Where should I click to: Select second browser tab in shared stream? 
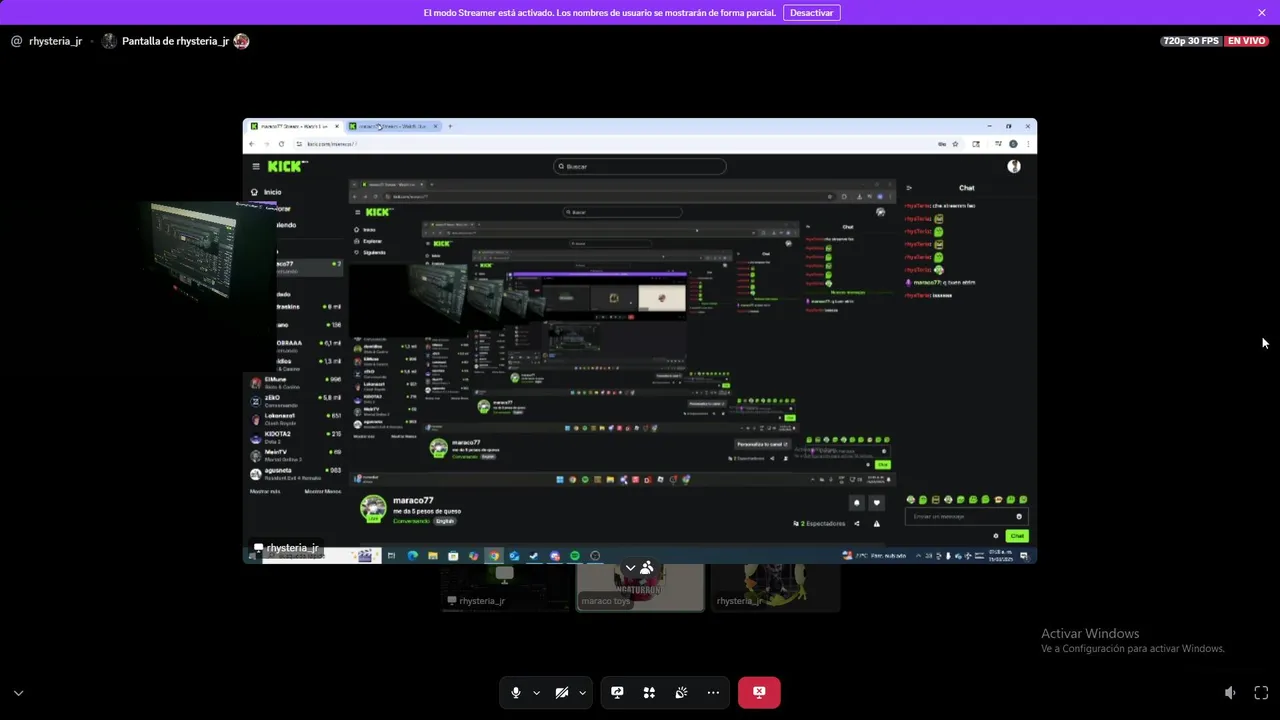392,126
